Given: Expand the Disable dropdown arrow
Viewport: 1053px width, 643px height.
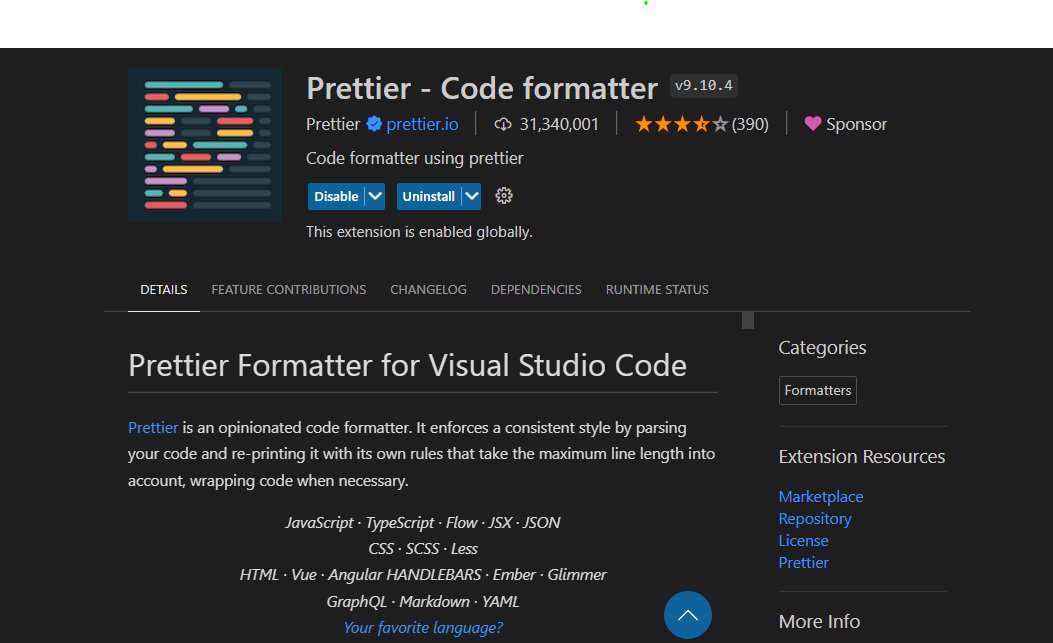Looking at the screenshot, I should pos(375,196).
